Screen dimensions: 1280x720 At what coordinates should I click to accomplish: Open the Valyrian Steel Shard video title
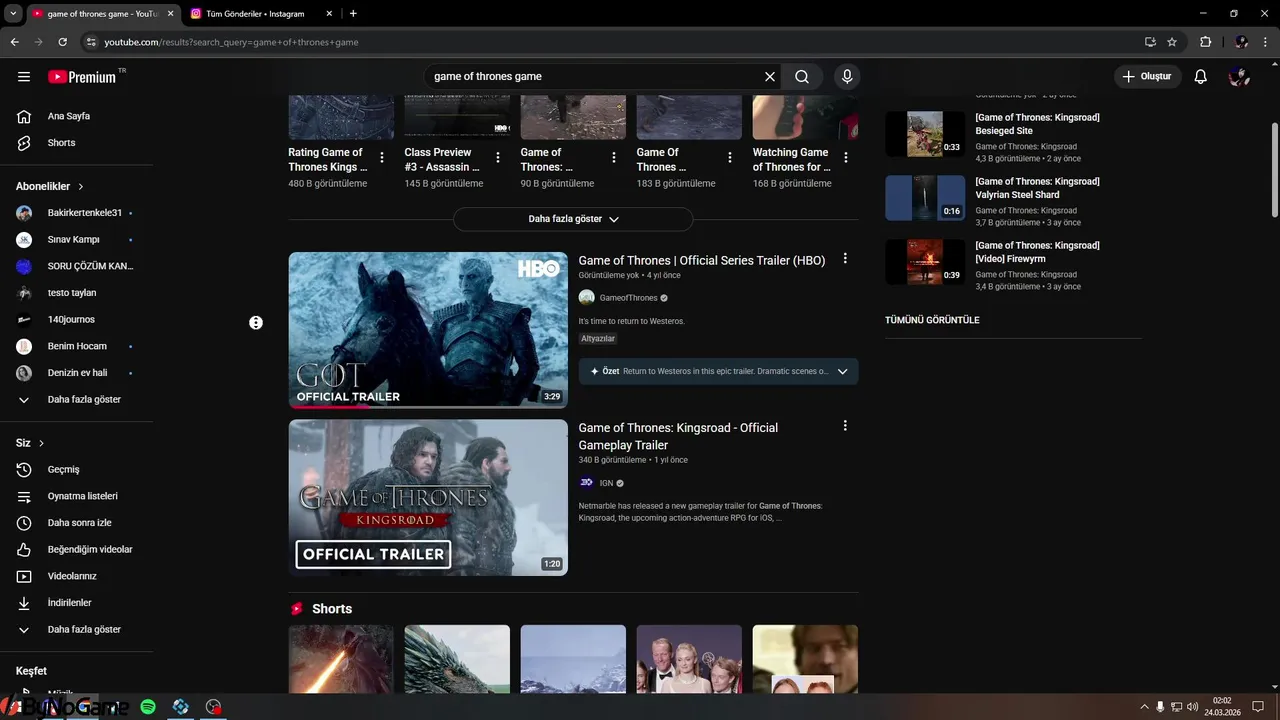tap(1037, 188)
